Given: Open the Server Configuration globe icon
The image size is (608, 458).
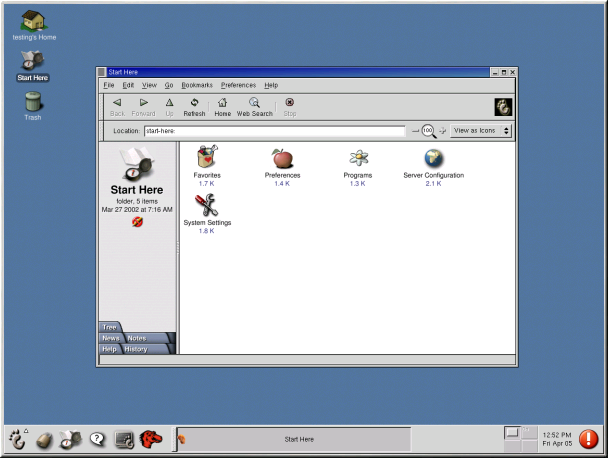Looking at the screenshot, I should pyautogui.click(x=433, y=158).
